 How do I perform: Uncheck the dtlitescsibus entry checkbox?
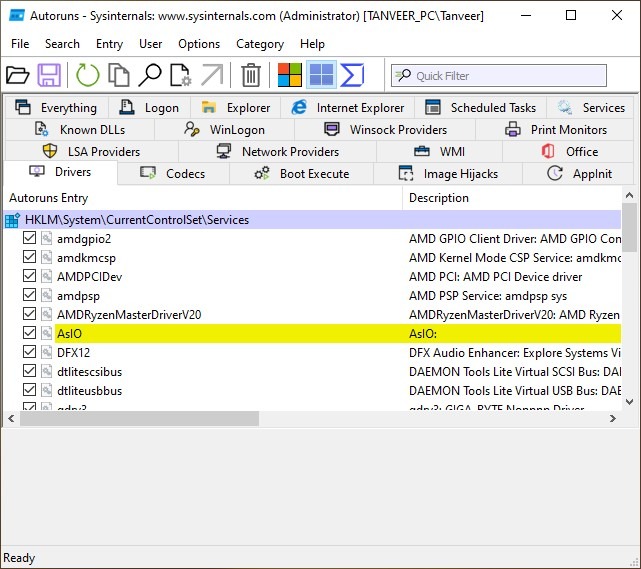coord(29,371)
